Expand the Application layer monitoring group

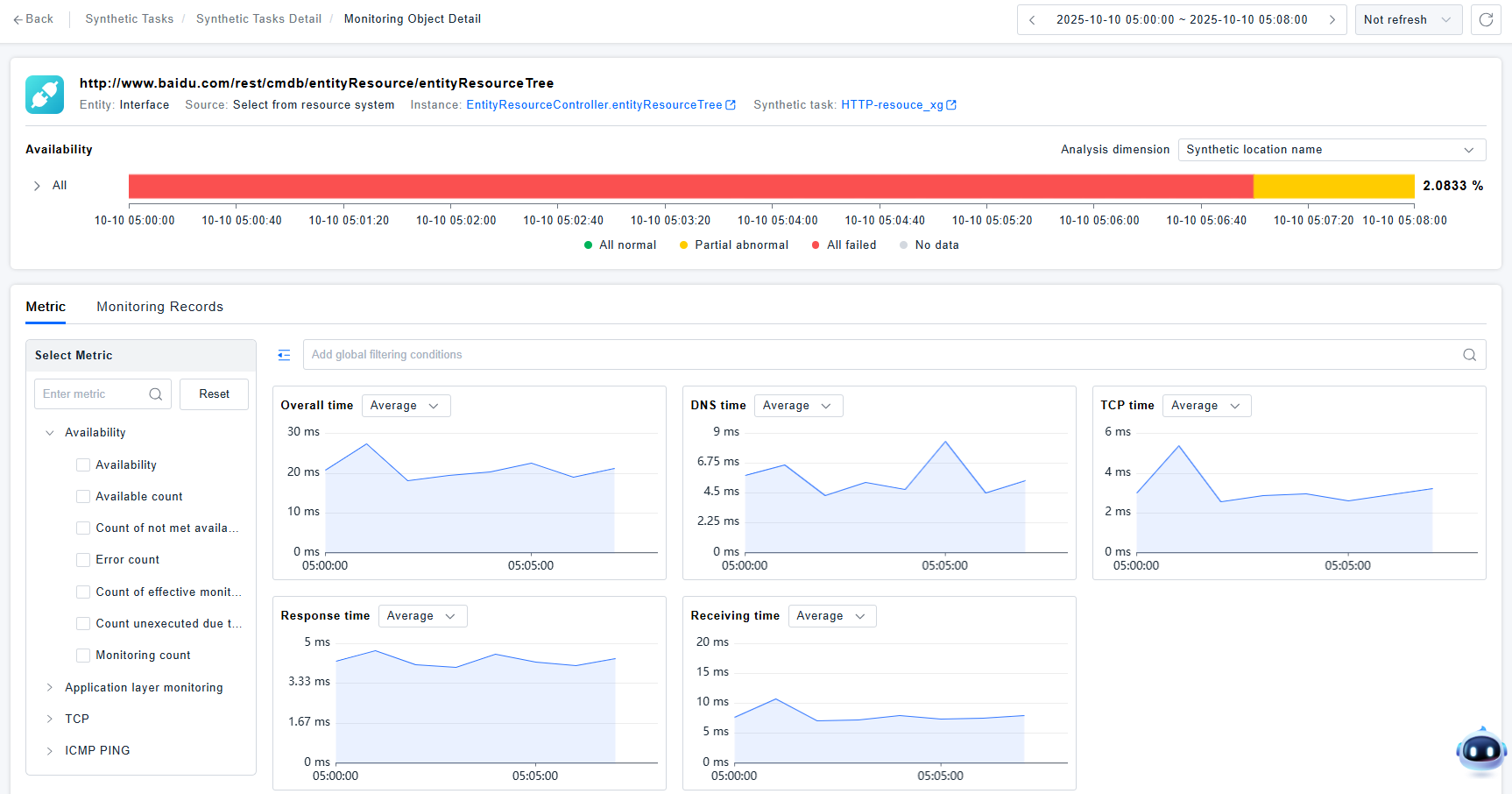click(x=50, y=688)
